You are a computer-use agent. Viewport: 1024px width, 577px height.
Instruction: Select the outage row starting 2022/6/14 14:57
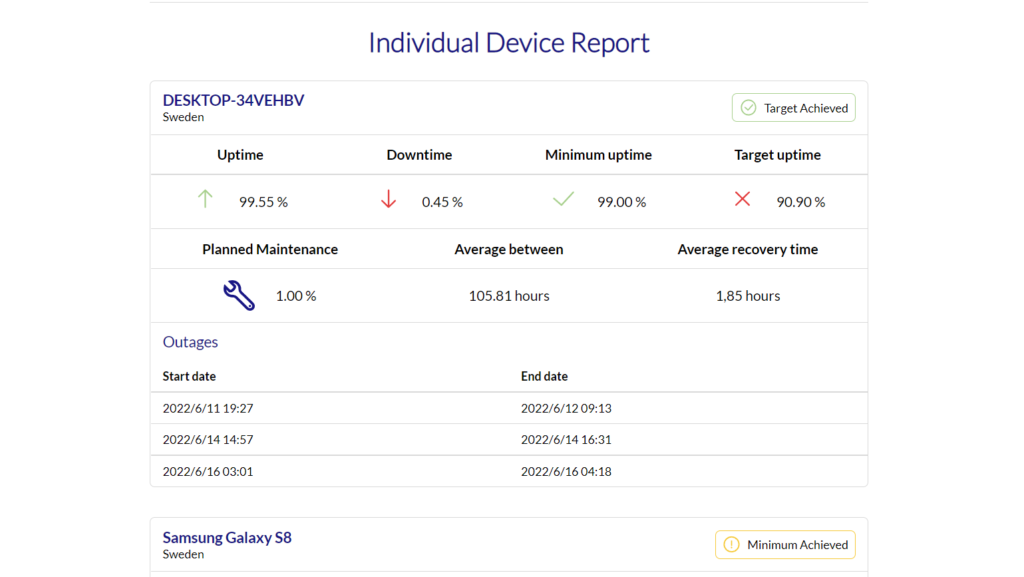click(x=509, y=440)
